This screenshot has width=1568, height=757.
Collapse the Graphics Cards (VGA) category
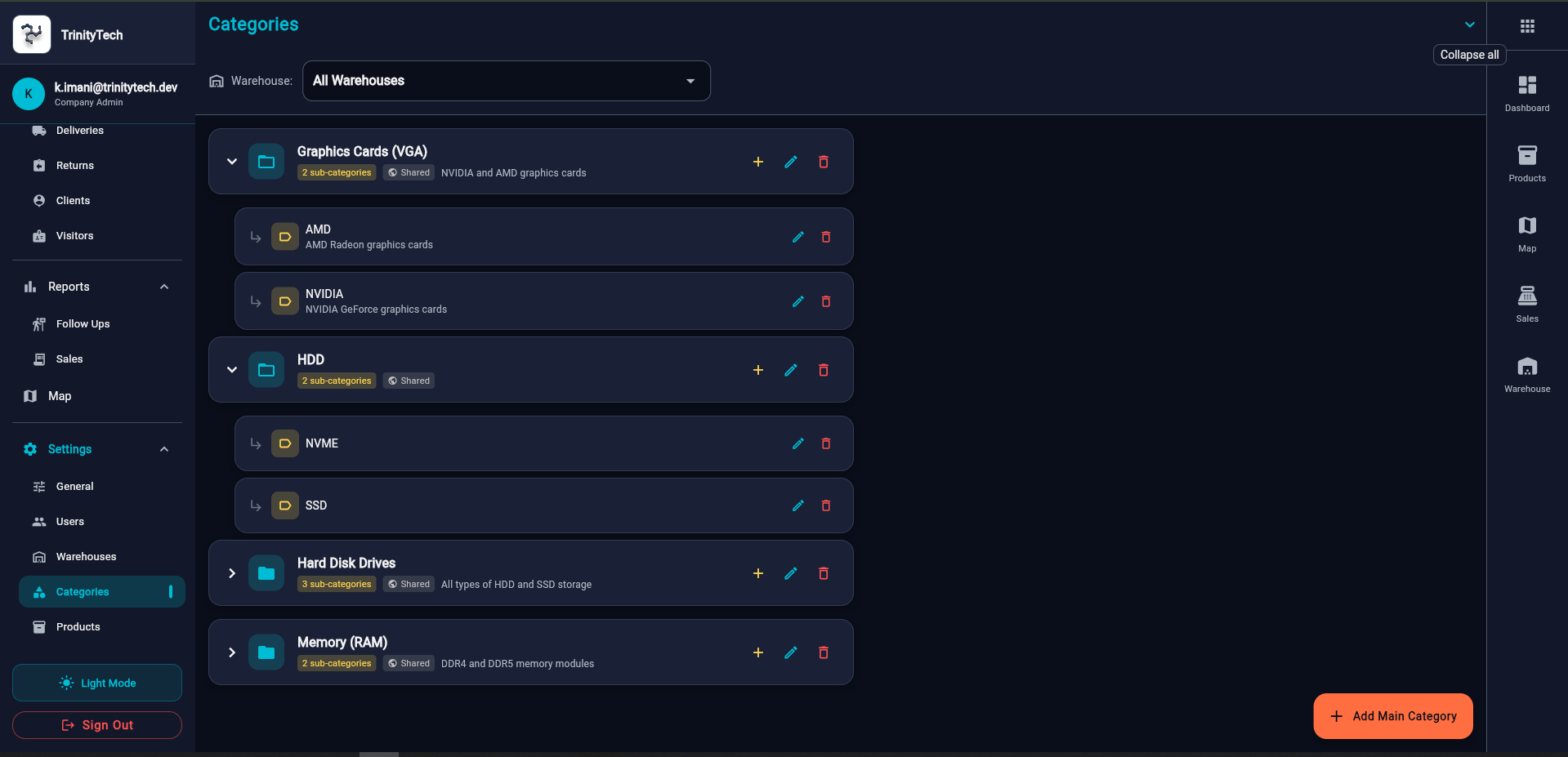[x=231, y=162]
